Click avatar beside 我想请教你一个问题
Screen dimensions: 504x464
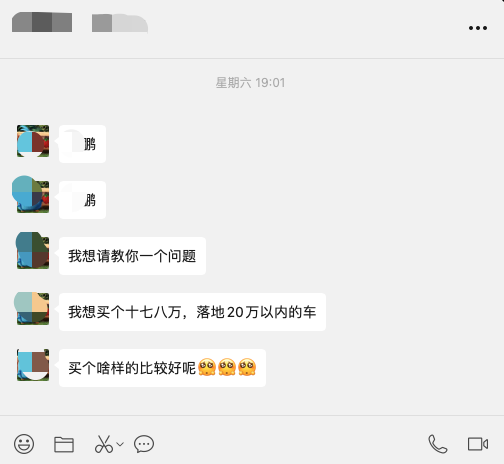click(x=33, y=253)
